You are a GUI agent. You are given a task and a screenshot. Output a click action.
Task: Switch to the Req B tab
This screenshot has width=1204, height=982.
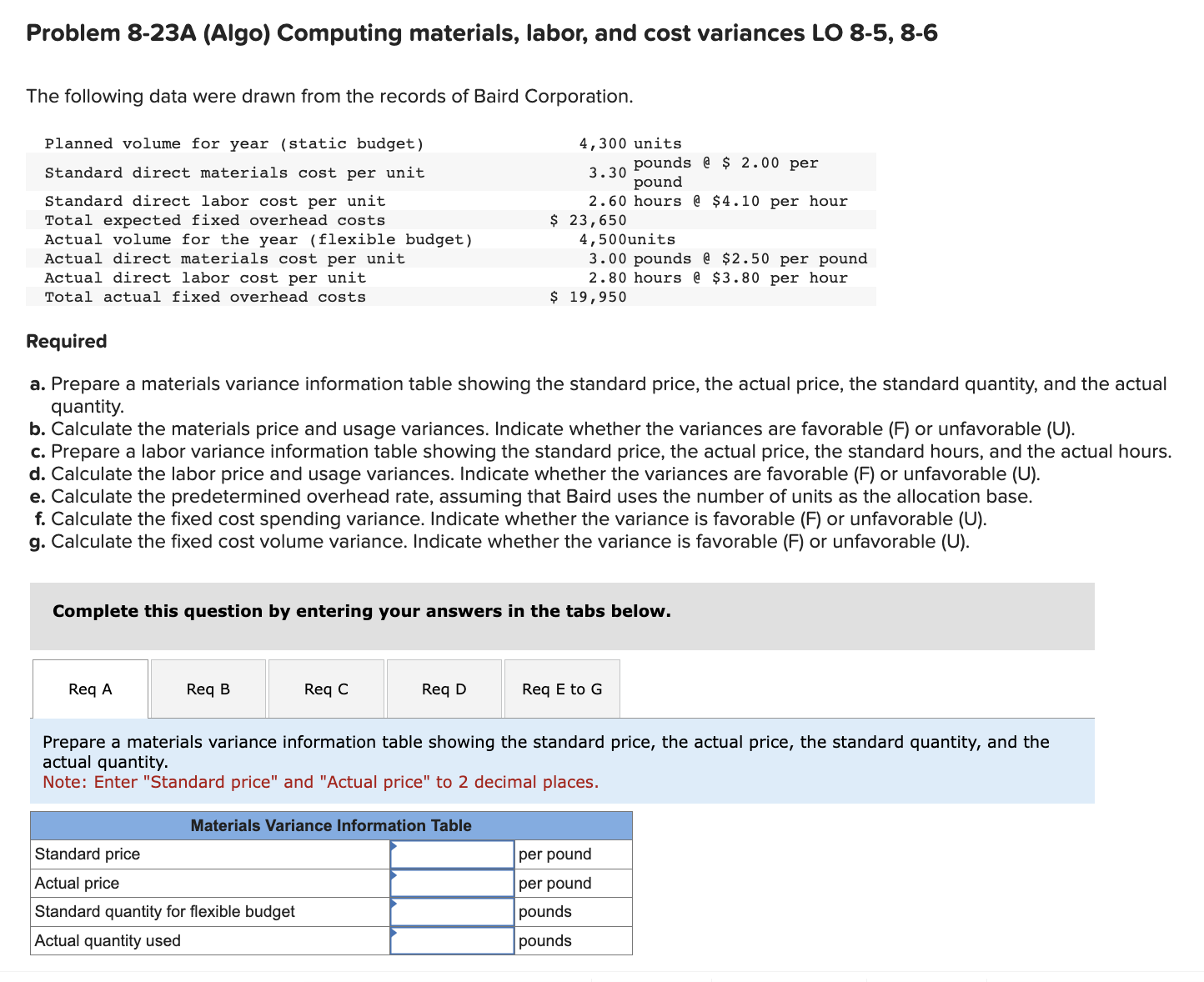coord(208,689)
